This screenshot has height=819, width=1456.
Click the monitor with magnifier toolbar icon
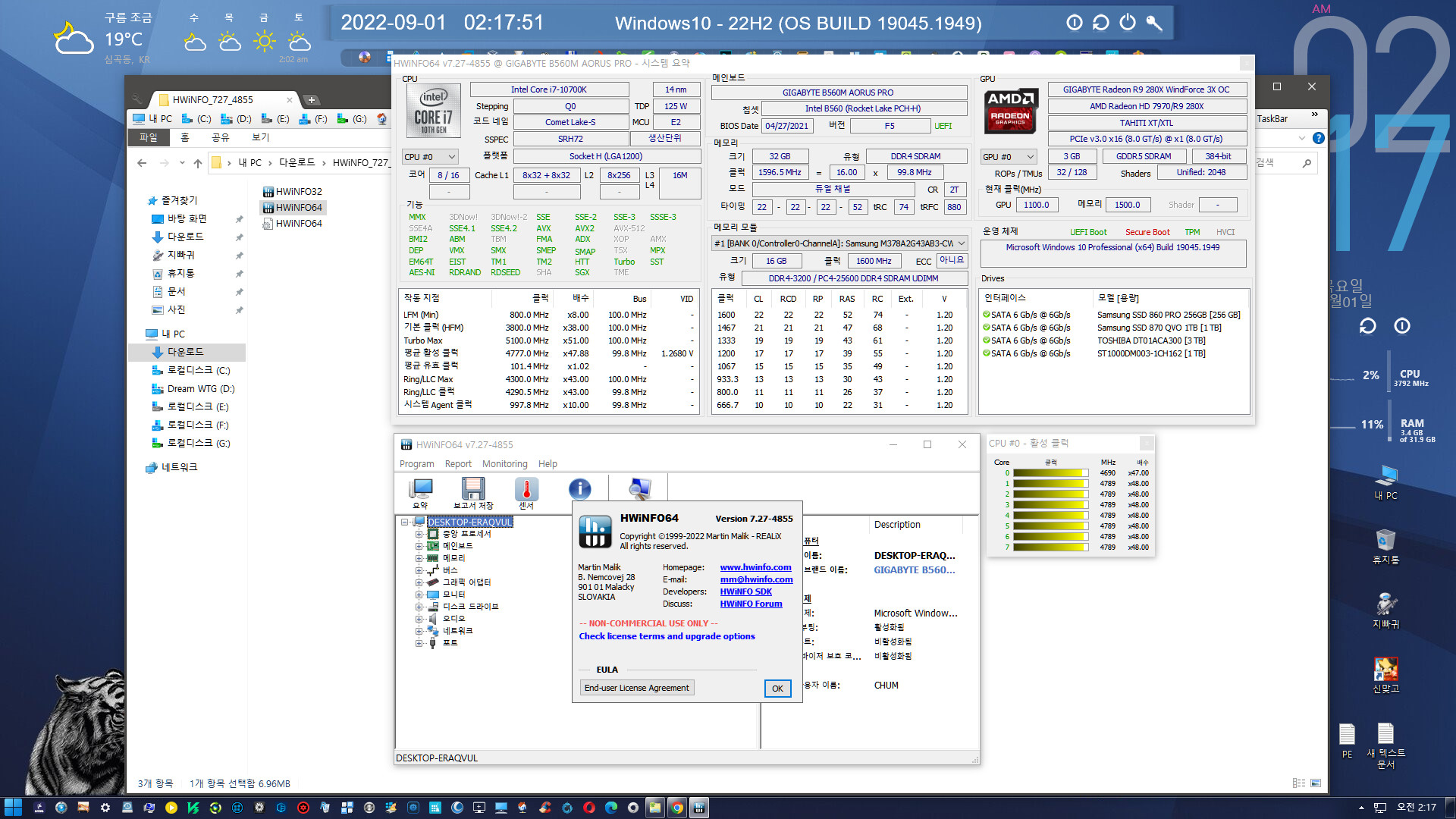pos(640,489)
